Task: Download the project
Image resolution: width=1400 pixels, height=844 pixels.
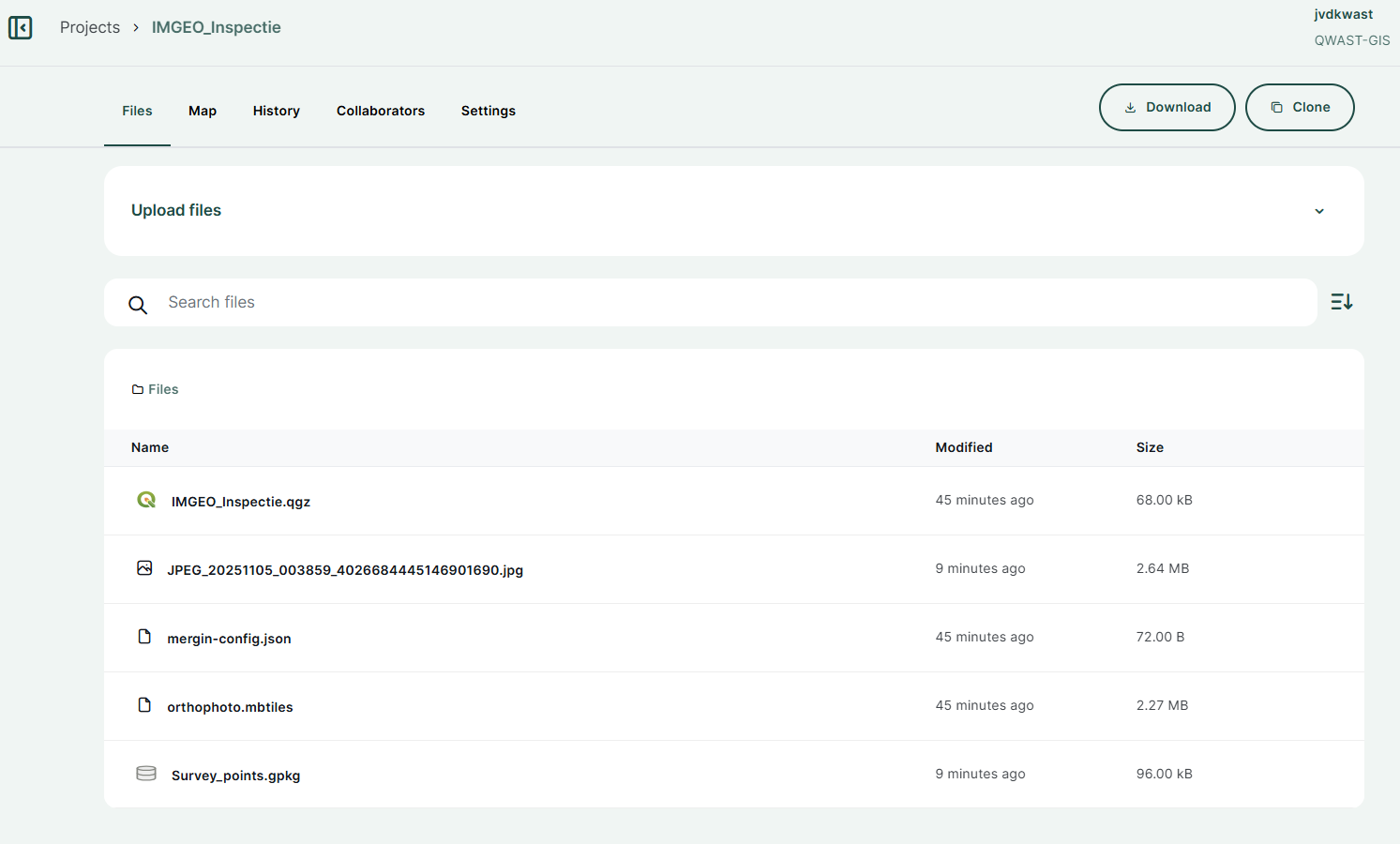Action: pos(1167,108)
